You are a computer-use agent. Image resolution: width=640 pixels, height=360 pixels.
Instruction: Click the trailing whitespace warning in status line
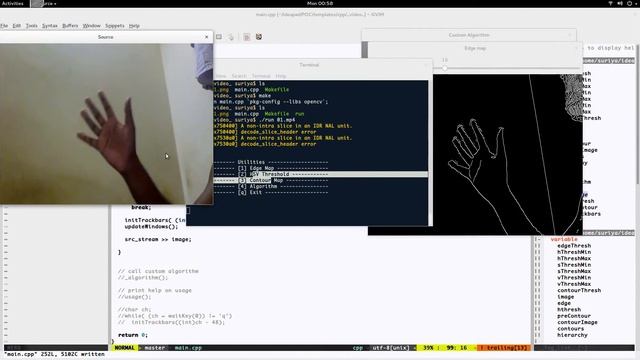505,348
